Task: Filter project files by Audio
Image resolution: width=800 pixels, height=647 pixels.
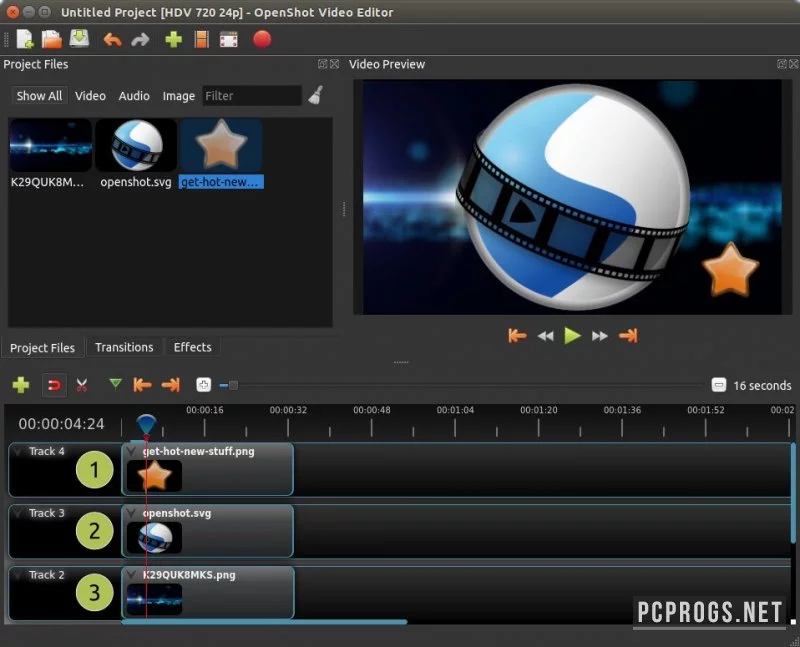Action: point(134,95)
